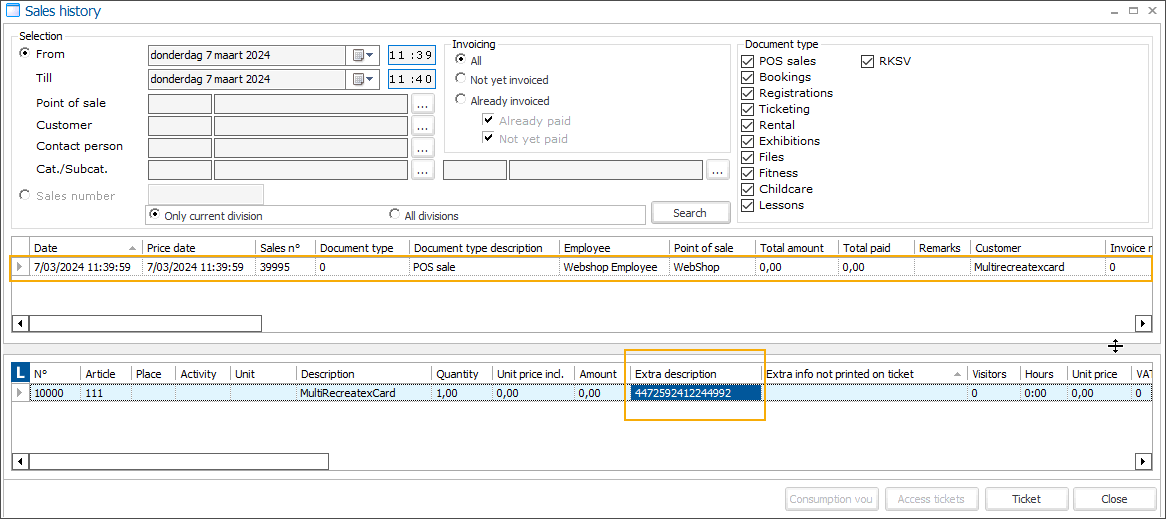This screenshot has width=1166, height=519.
Task: Open the Till date calendar dropdown
Action: coord(362,79)
